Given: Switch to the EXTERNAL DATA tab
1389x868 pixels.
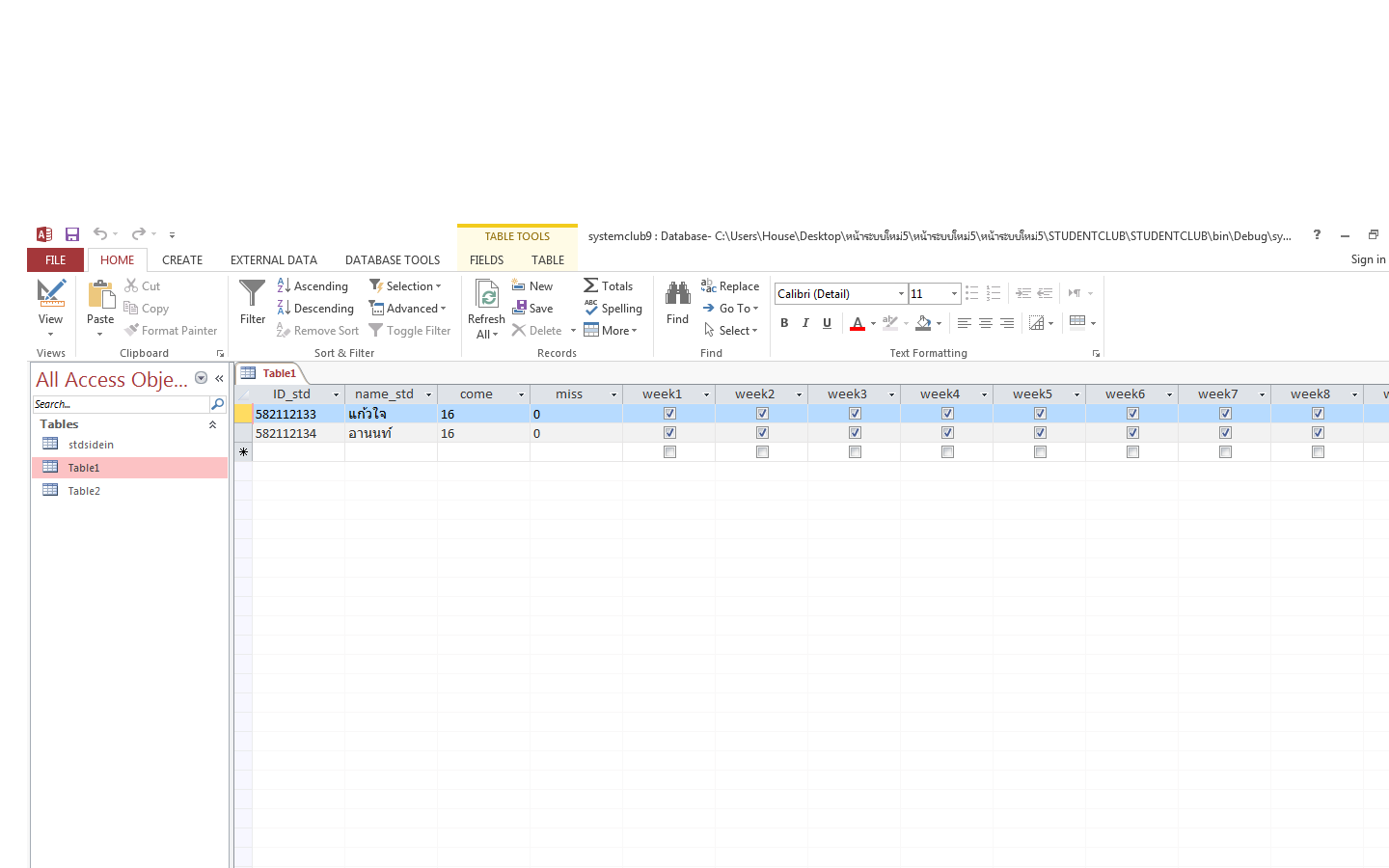Looking at the screenshot, I should (274, 260).
